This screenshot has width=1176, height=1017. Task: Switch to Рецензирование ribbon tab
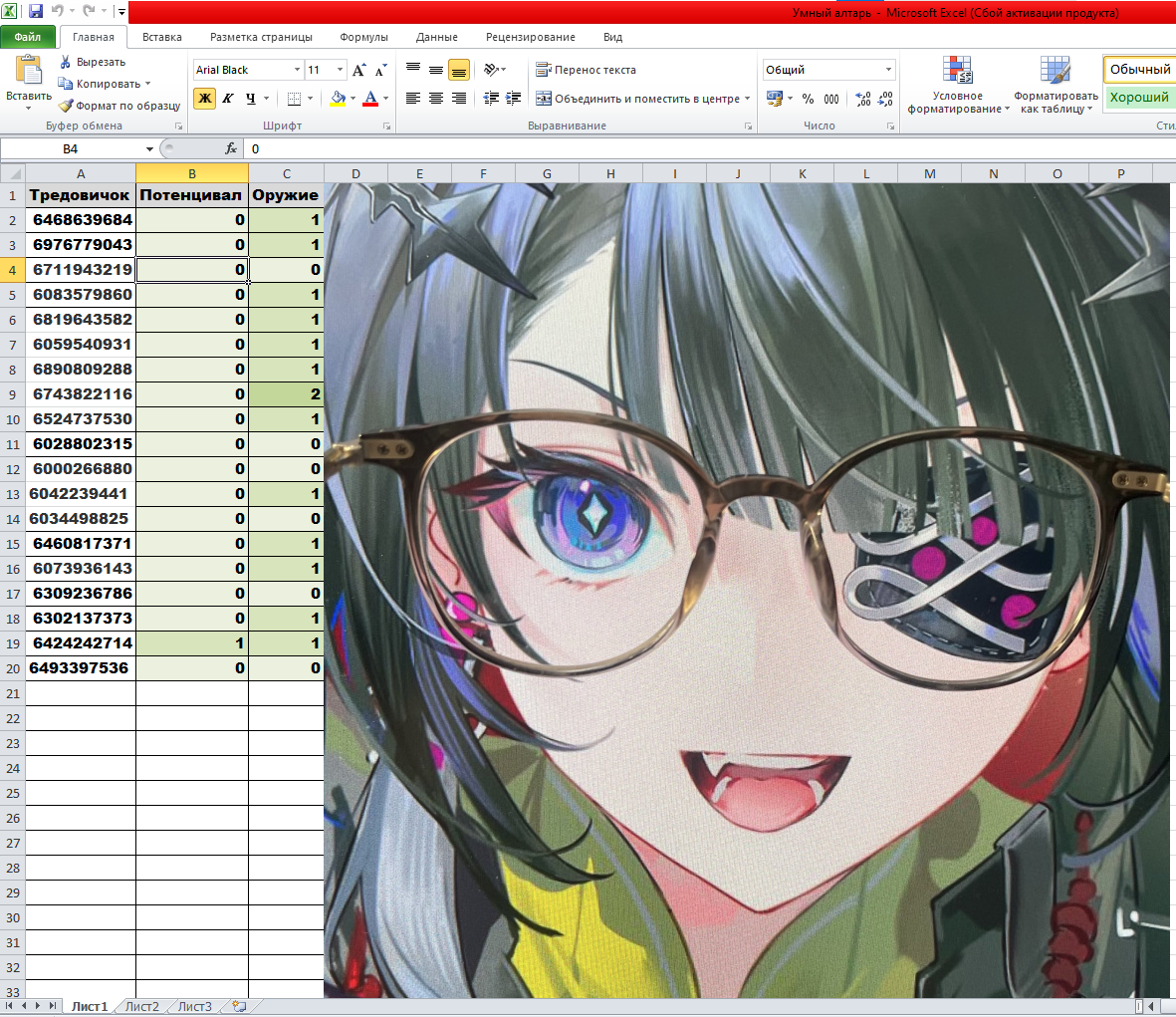click(531, 37)
